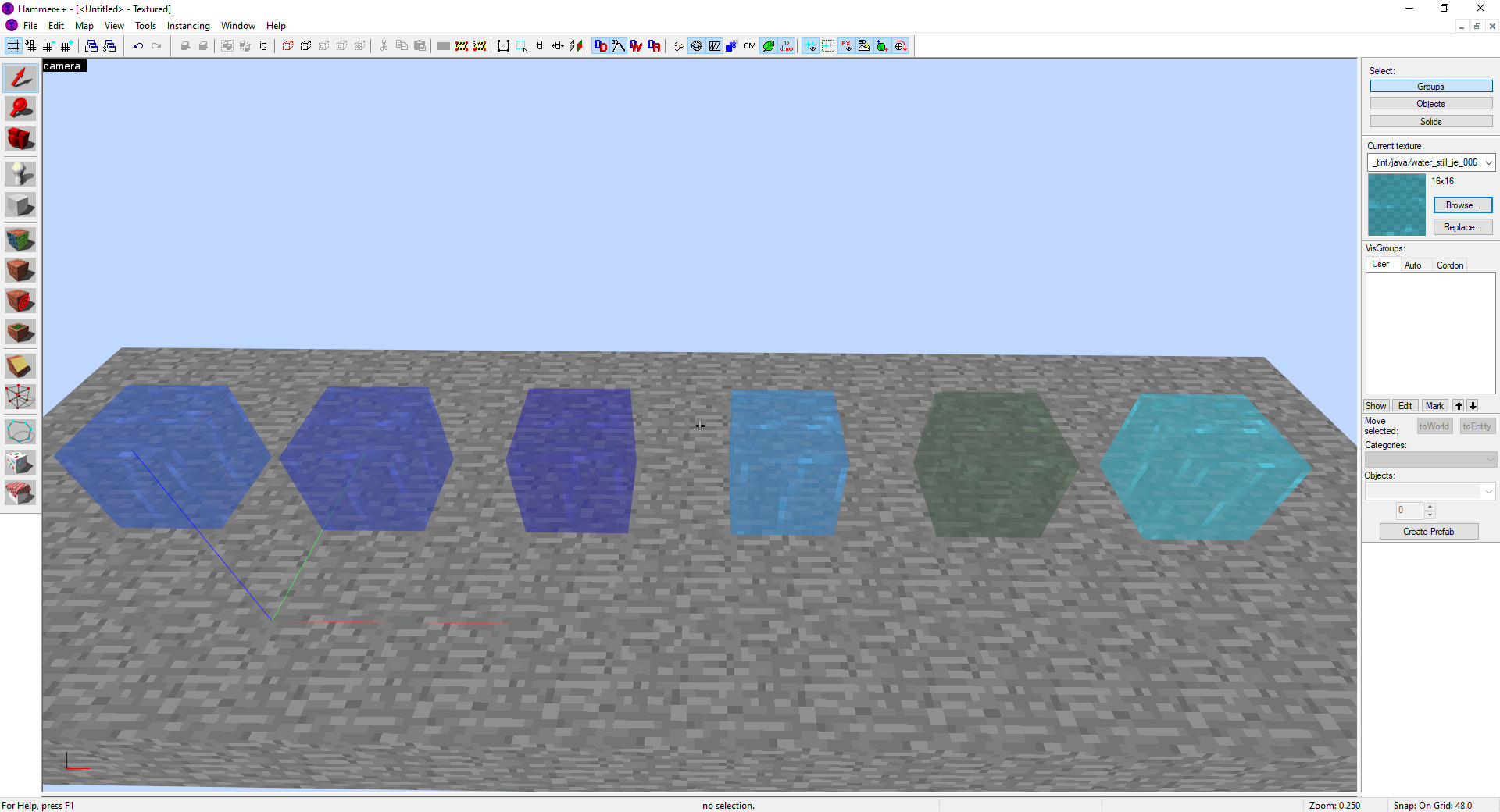The width and height of the screenshot is (1500, 812).
Task: Click the water texture preview thumbnail
Action: (1396, 204)
